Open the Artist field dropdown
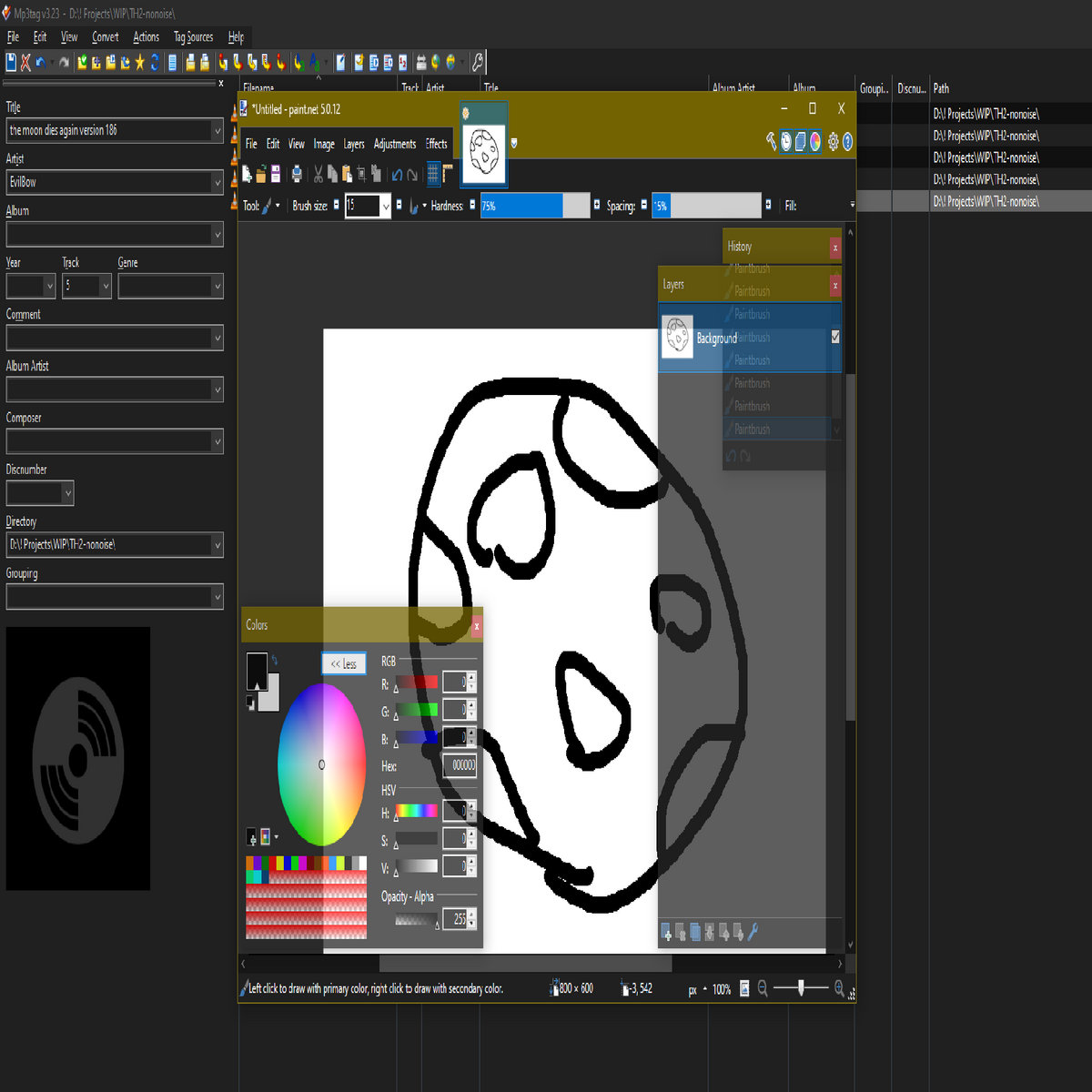 [217, 183]
